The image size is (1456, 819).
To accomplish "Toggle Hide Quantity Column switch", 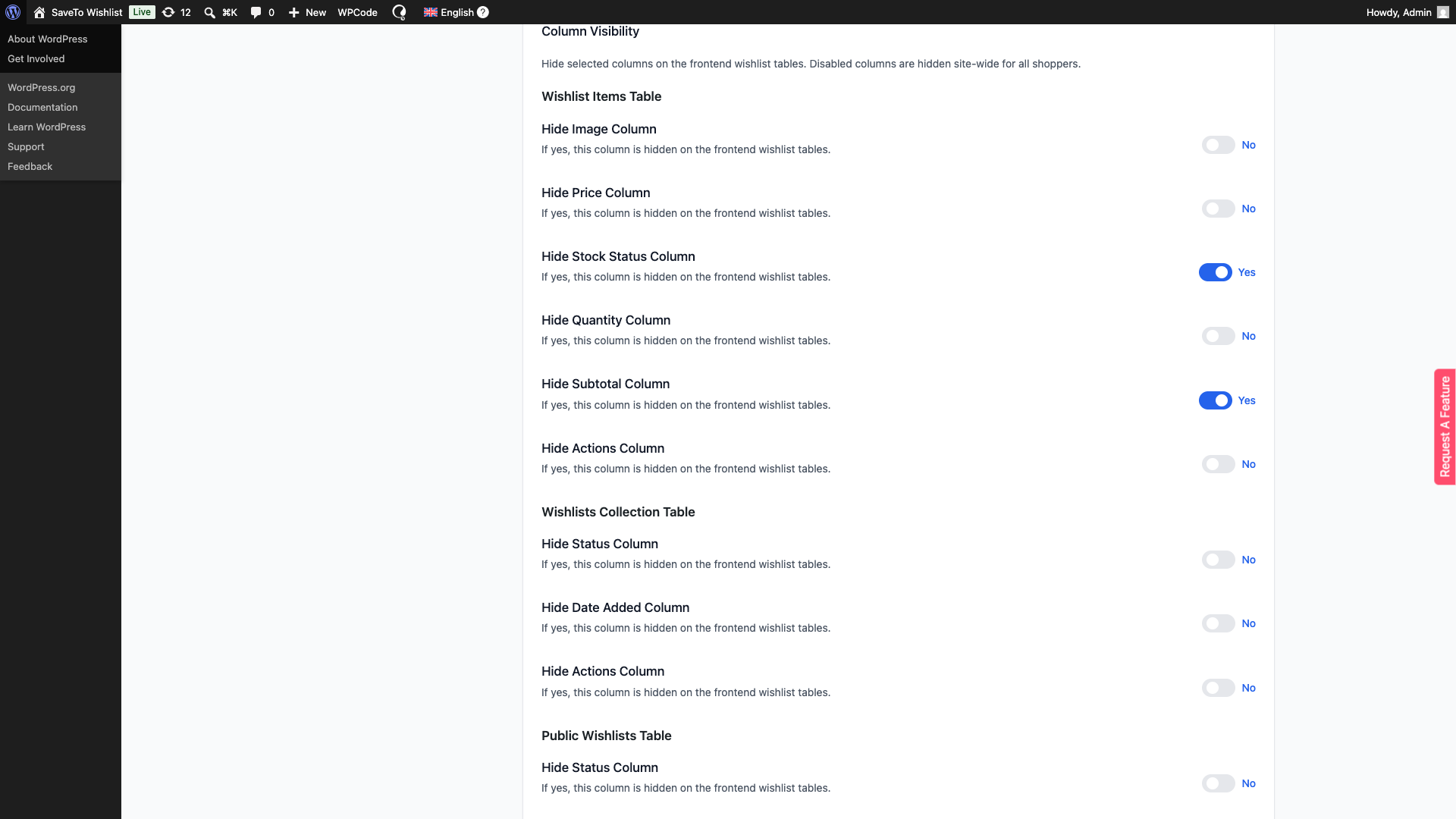I will pyautogui.click(x=1219, y=336).
